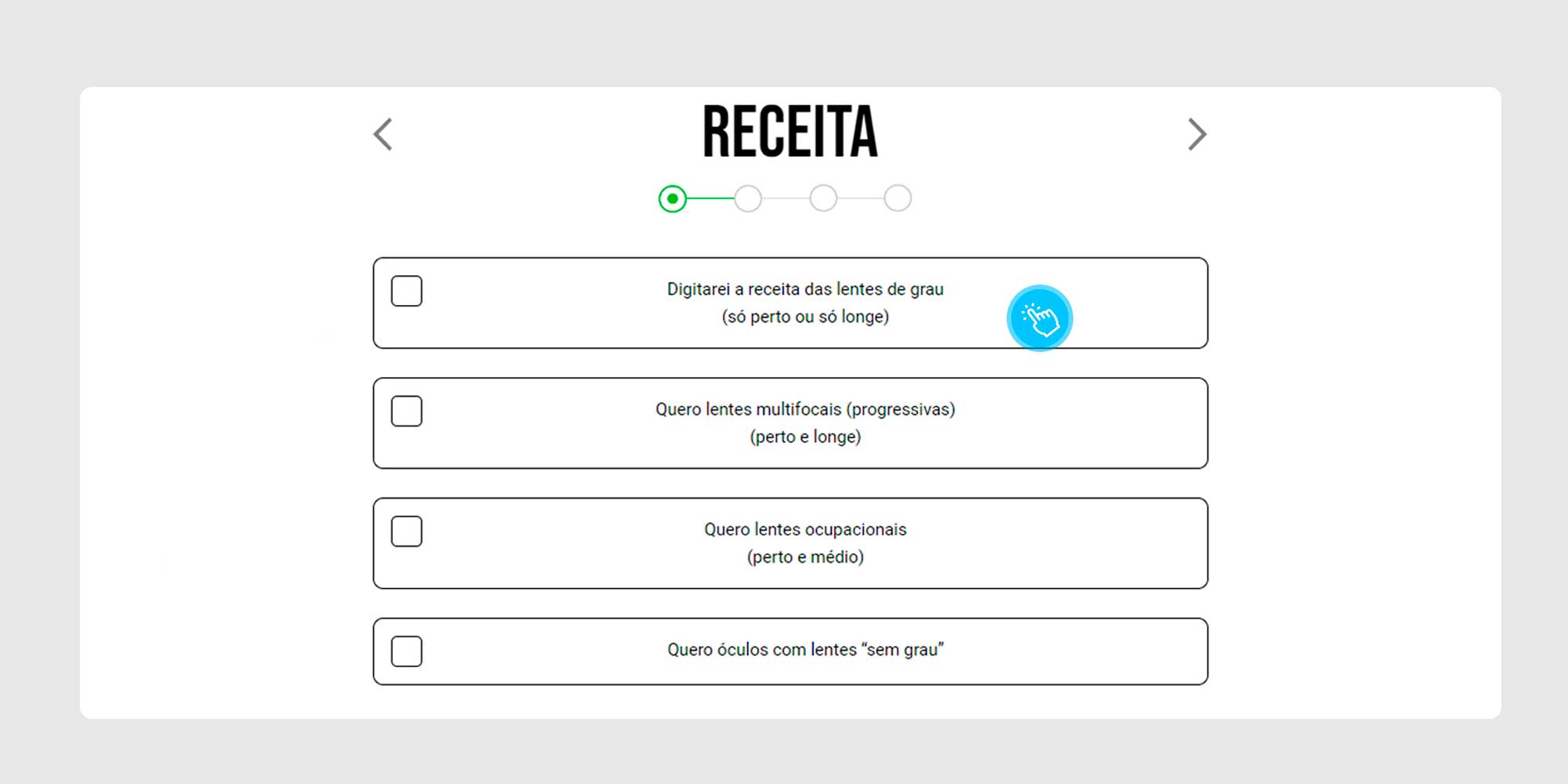Jump to the third step circle
This screenshot has height=784, width=1568.
(823, 198)
